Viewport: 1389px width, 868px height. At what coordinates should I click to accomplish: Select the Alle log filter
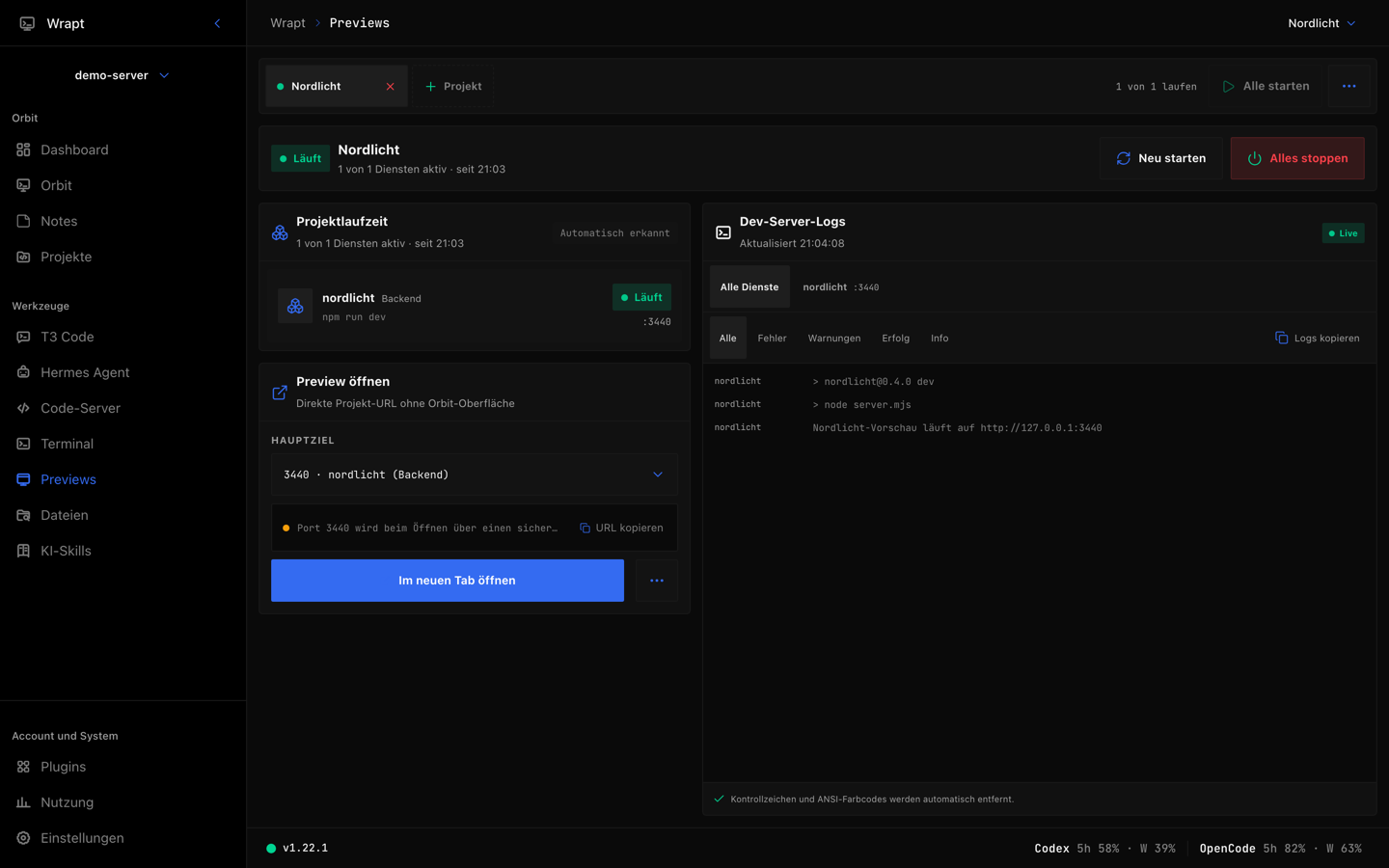pyautogui.click(x=728, y=338)
